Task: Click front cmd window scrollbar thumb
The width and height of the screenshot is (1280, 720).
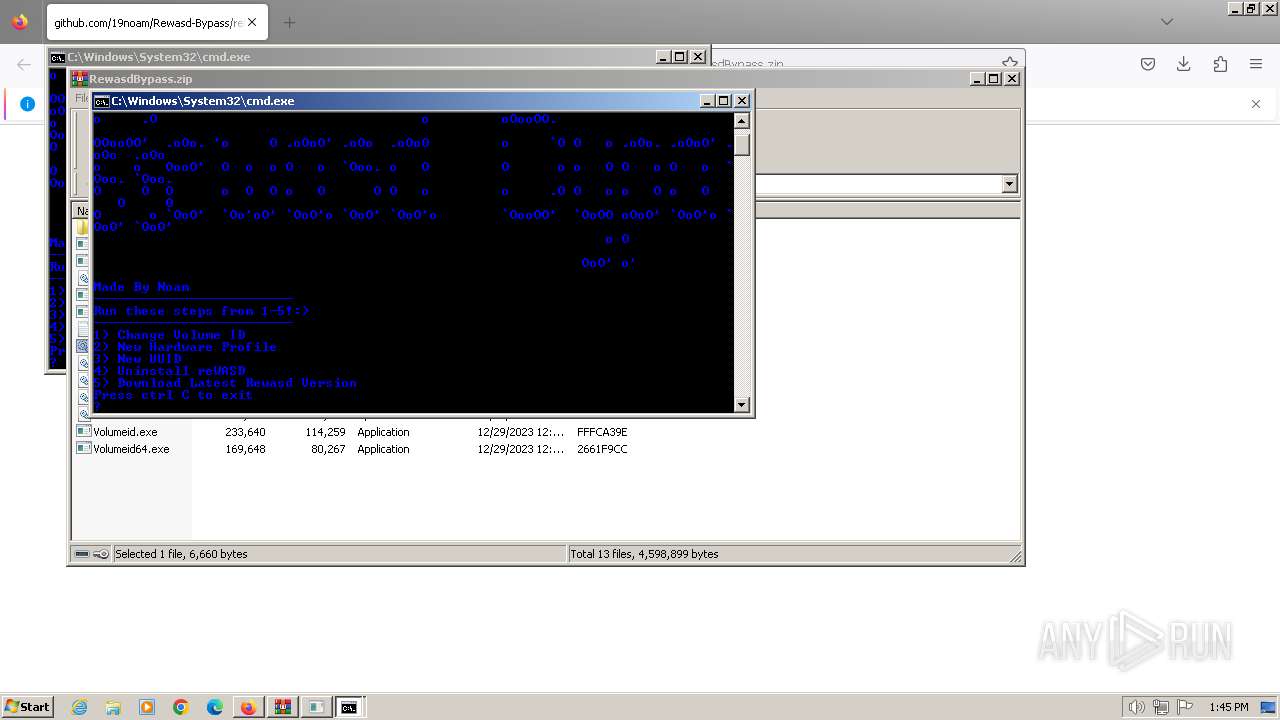Action: click(741, 145)
